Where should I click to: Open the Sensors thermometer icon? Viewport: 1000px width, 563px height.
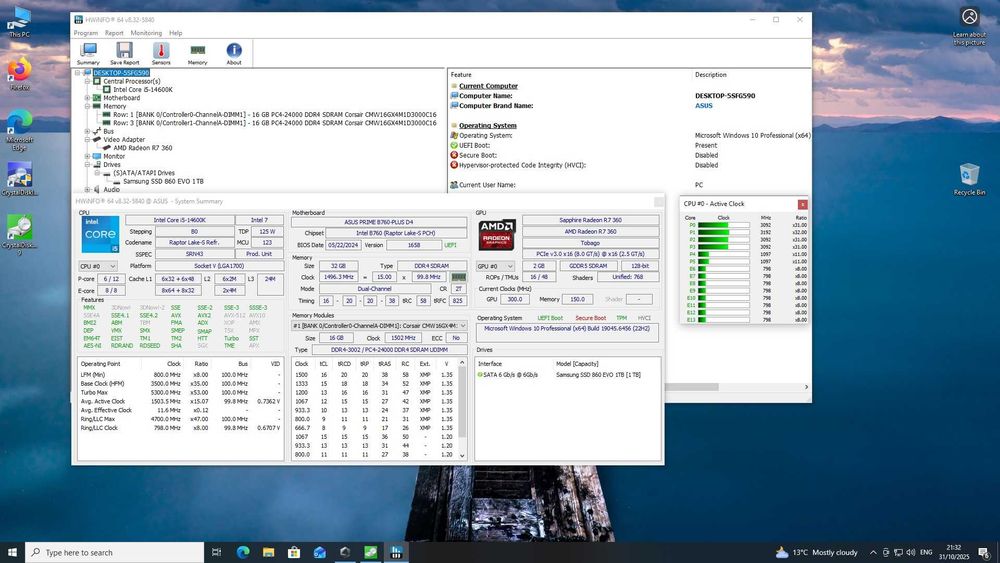161,54
